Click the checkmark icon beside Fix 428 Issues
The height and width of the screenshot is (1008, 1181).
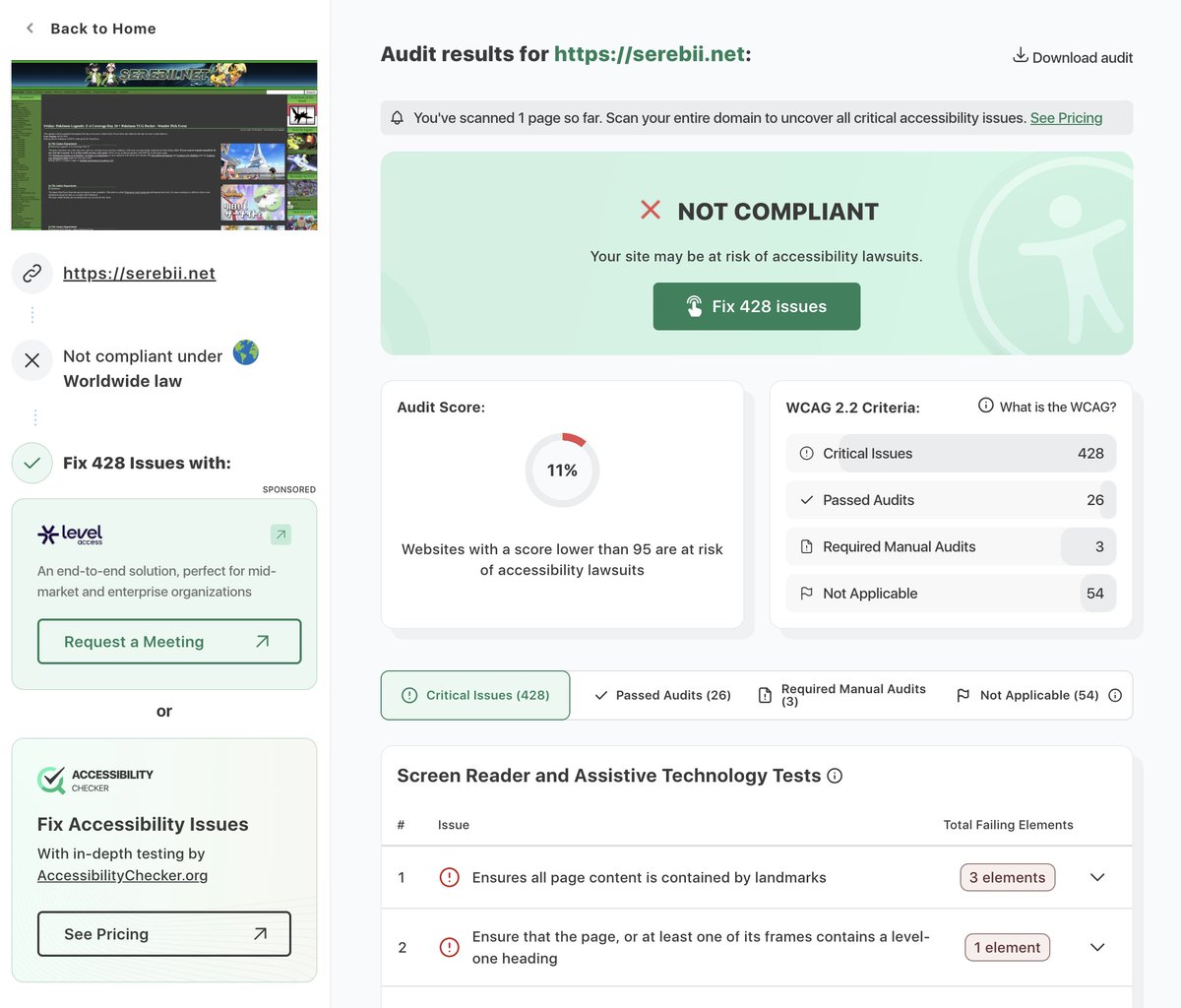pyautogui.click(x=32, y=463)
